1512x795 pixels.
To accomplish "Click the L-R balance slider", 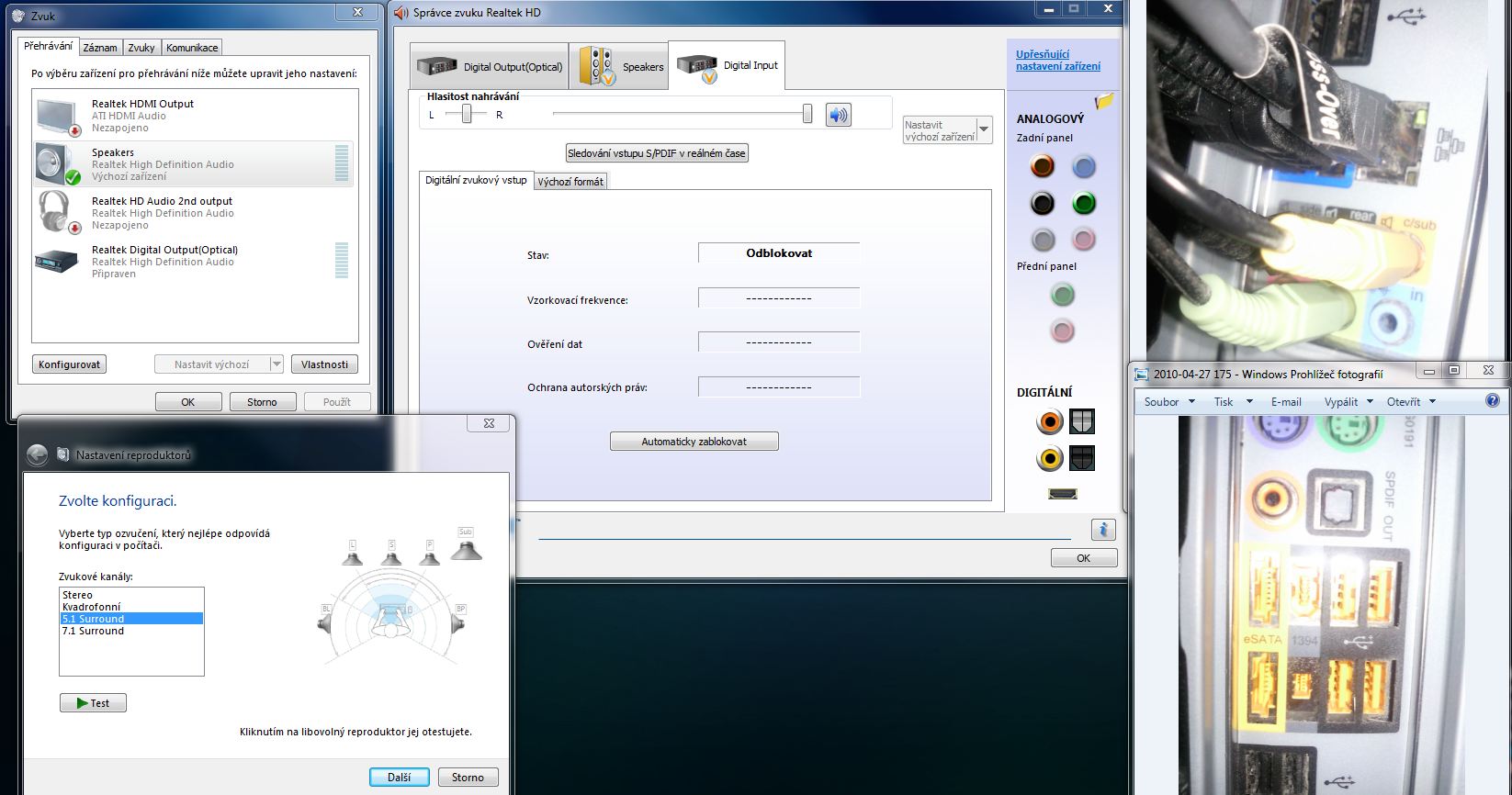I will pos(468,114).
